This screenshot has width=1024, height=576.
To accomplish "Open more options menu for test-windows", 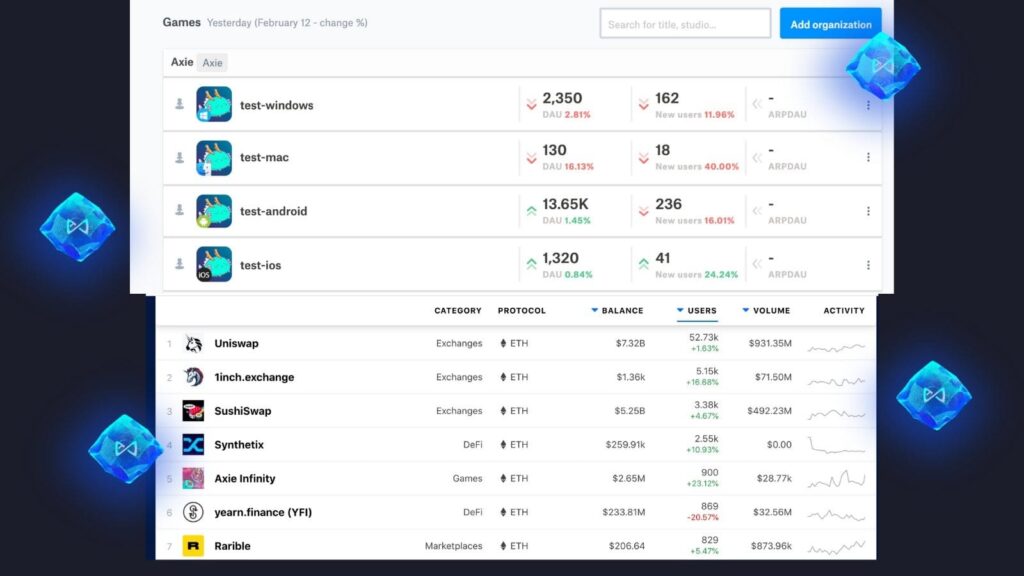I will 868,105.
